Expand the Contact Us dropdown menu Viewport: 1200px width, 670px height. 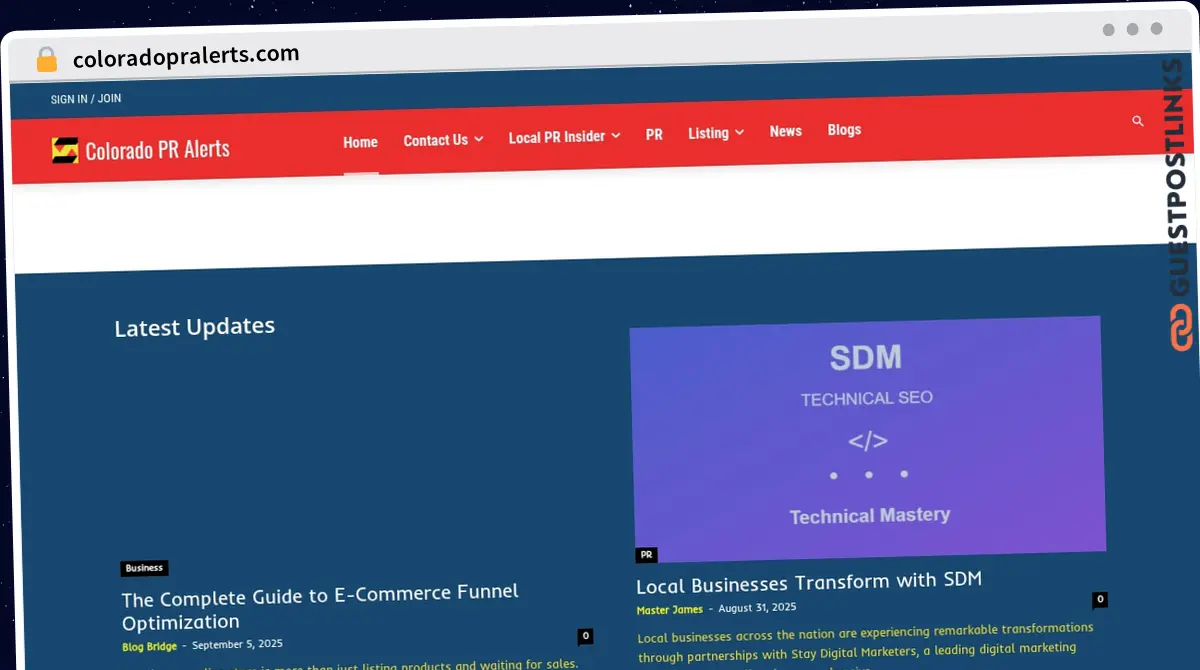(443, 140)
